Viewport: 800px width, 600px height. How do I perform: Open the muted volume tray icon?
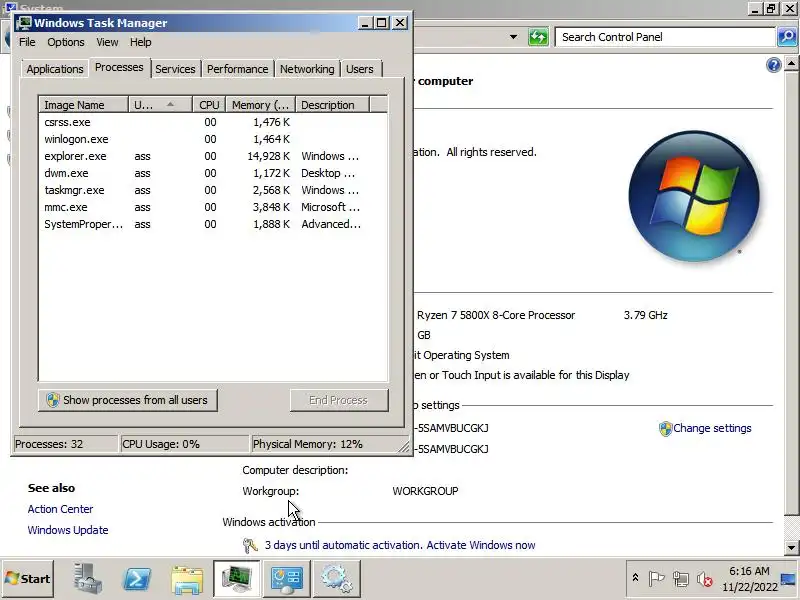click(x=705, y=579)
